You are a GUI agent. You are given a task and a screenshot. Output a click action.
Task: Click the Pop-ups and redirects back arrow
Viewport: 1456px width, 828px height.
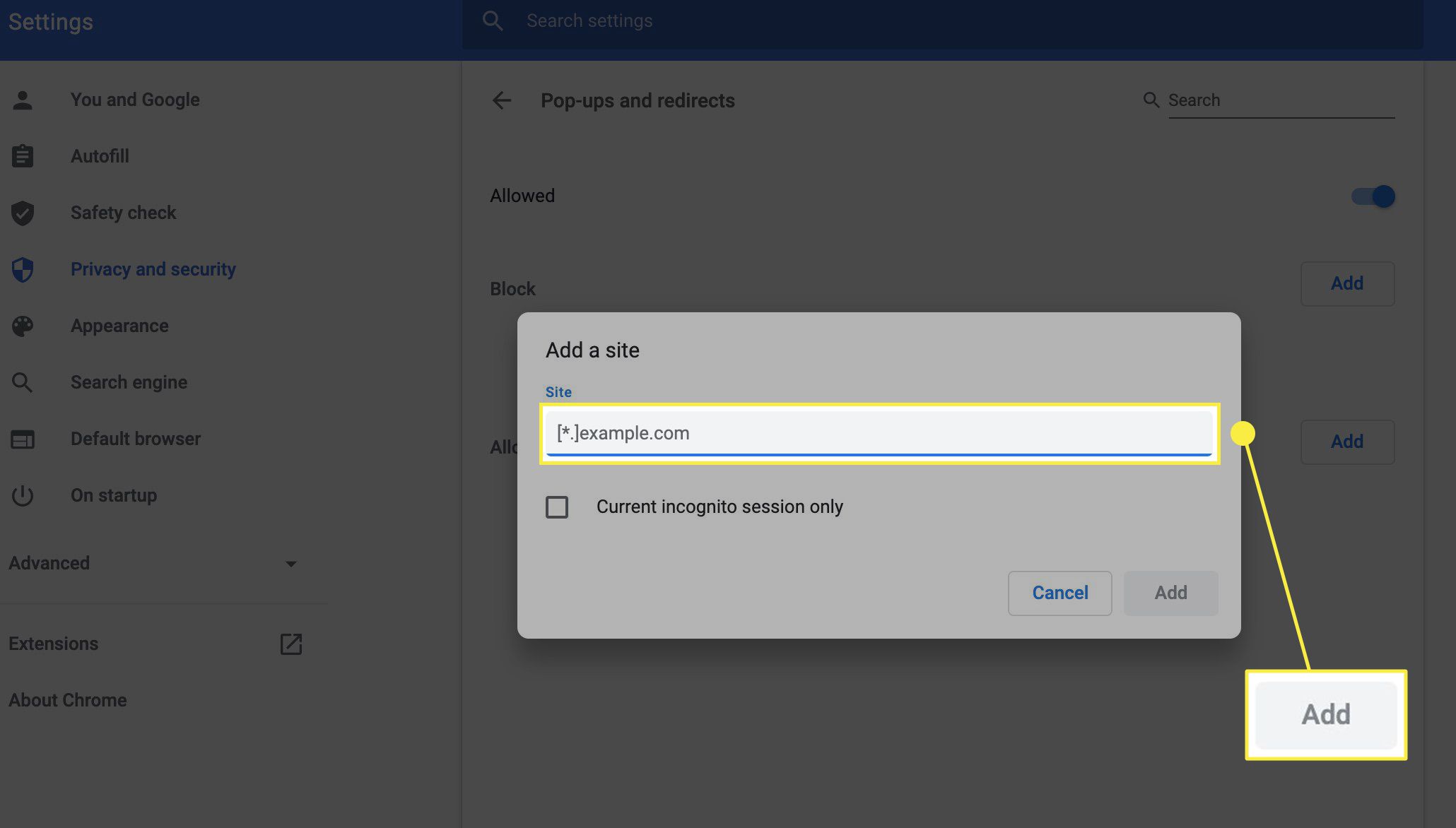point(501,99)
